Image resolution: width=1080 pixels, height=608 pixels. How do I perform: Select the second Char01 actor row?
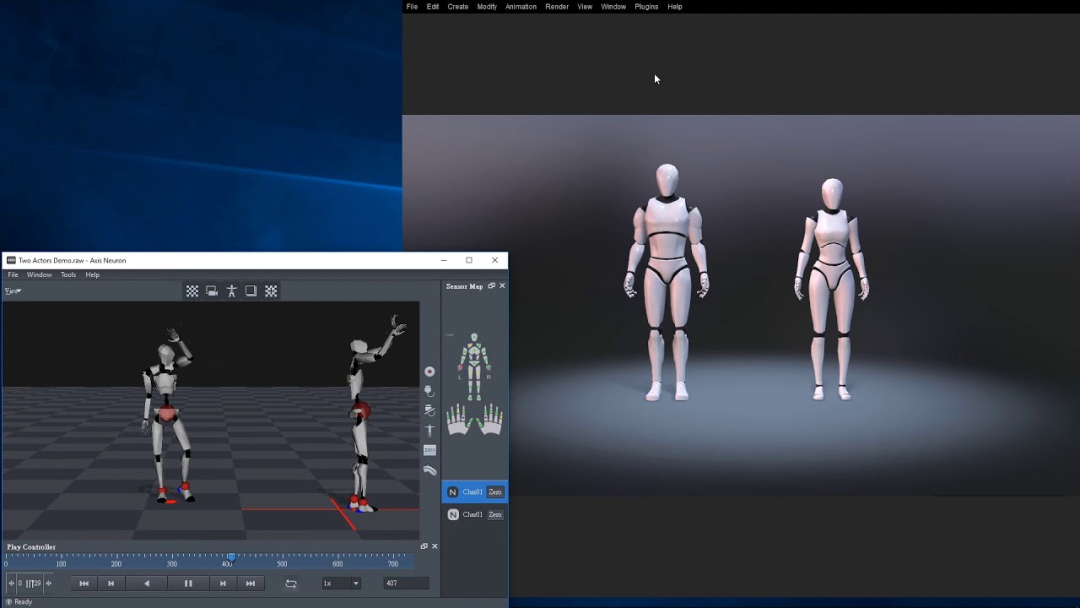click(472, 514)
